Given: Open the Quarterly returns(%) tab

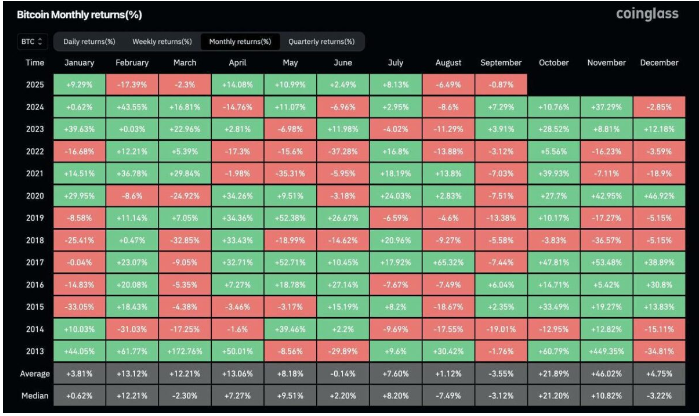Looking at the screenshot, I should (320, 42).
